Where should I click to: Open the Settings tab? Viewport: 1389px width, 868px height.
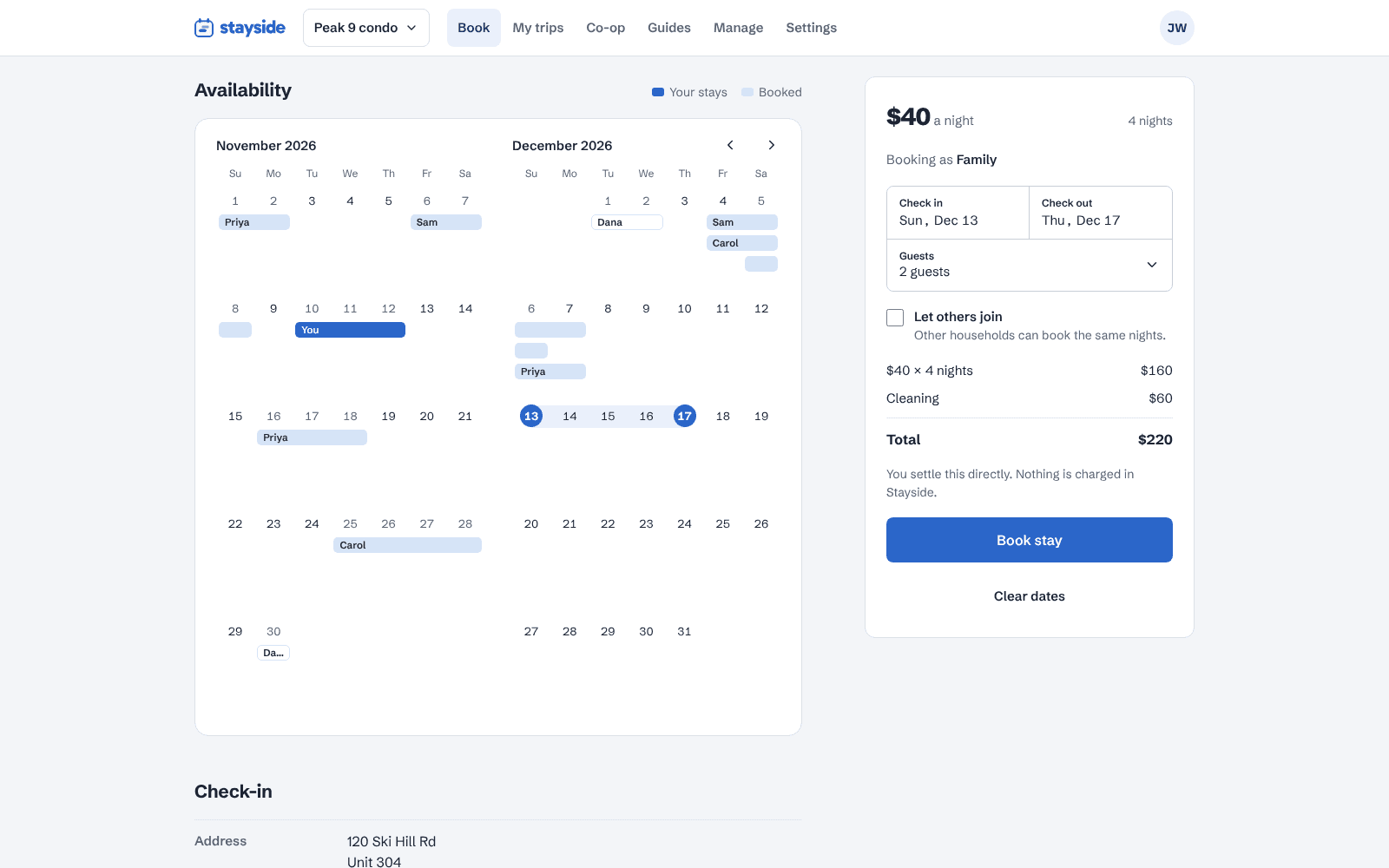(812, 28)
